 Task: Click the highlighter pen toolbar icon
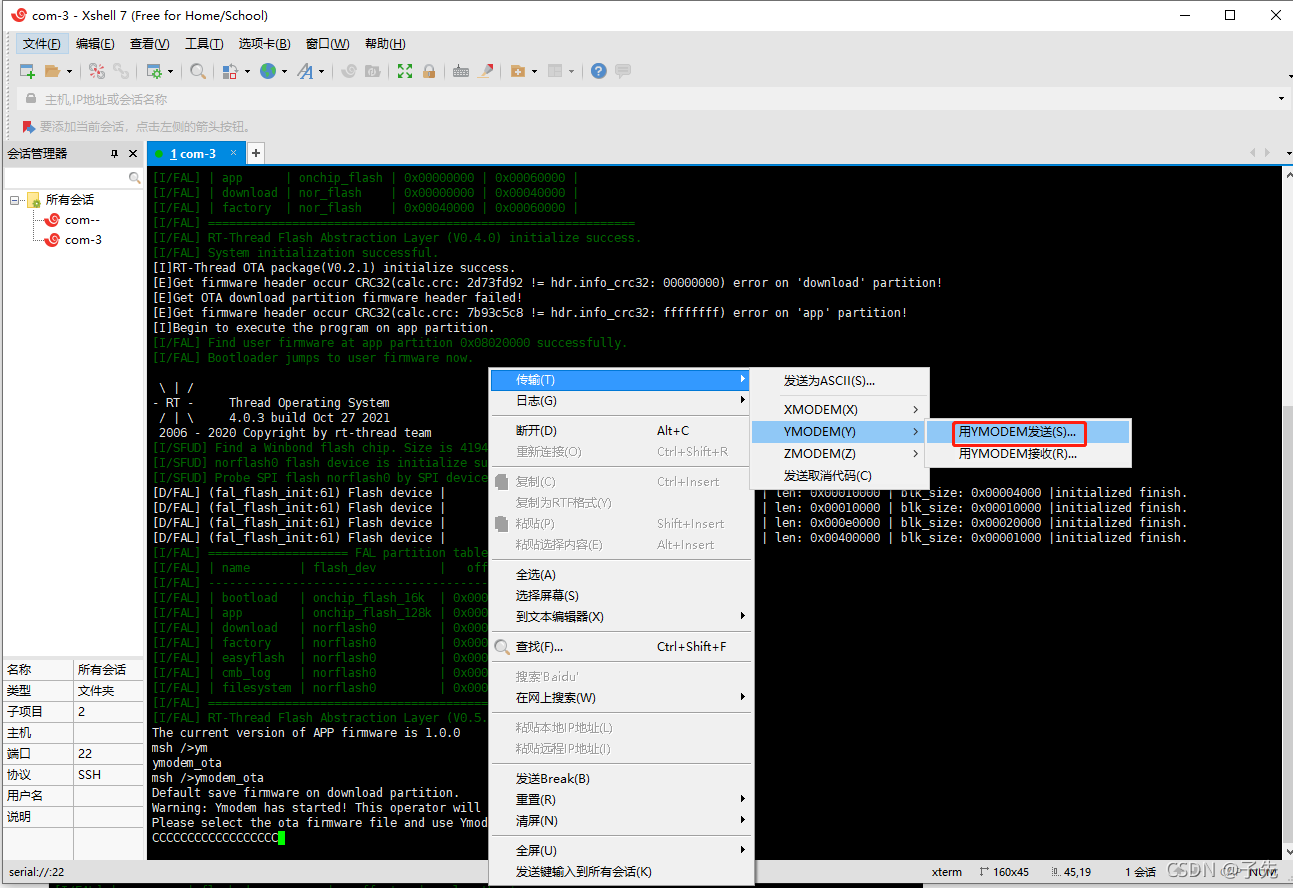pyautogui.click(x=486, y=71)
